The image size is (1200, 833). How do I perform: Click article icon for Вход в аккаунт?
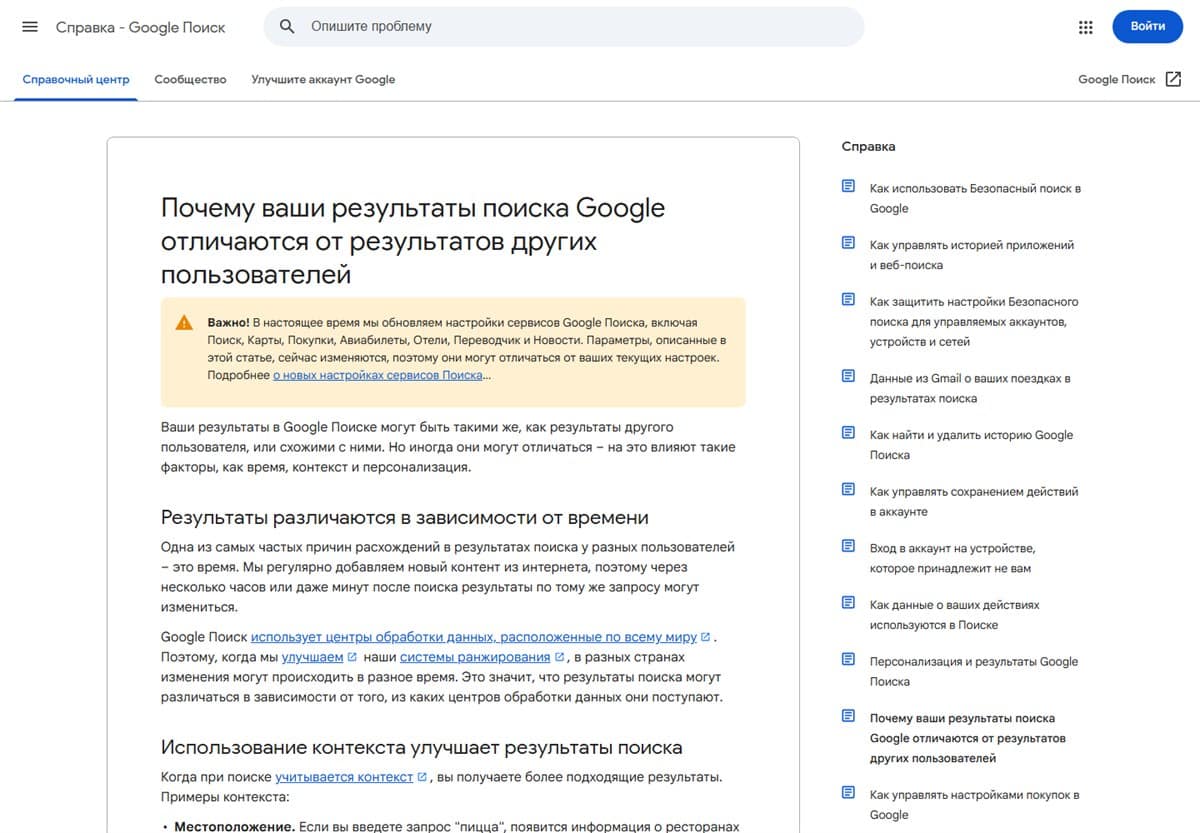[x=848, y=546]
